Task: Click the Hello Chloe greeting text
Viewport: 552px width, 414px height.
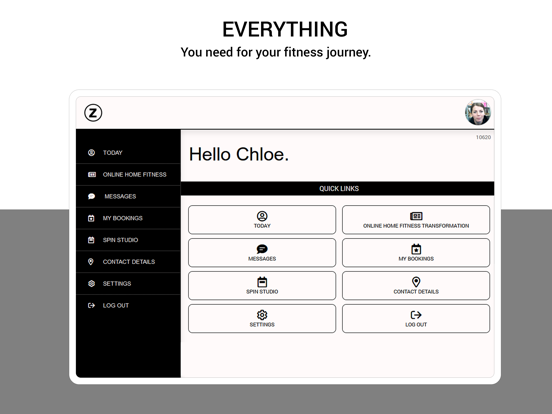Action: click(x=239, y=155)
